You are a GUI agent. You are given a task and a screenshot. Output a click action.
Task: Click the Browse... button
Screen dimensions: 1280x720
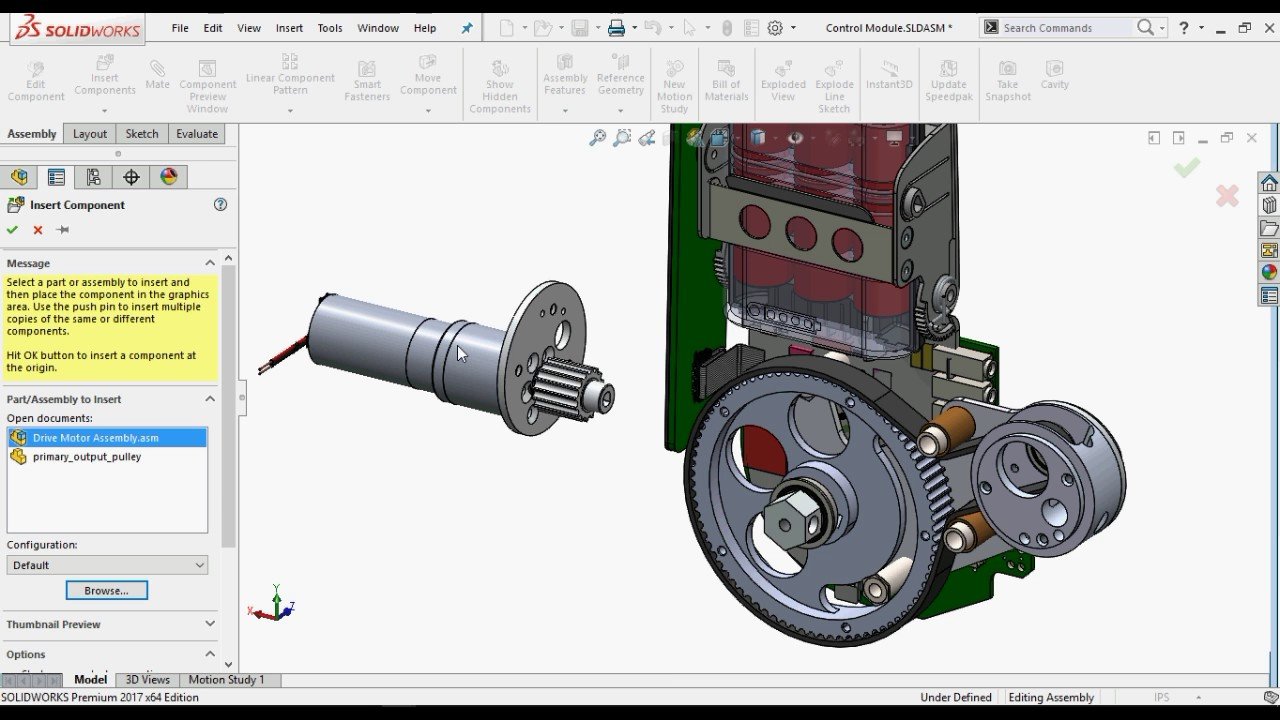(107, 591)
